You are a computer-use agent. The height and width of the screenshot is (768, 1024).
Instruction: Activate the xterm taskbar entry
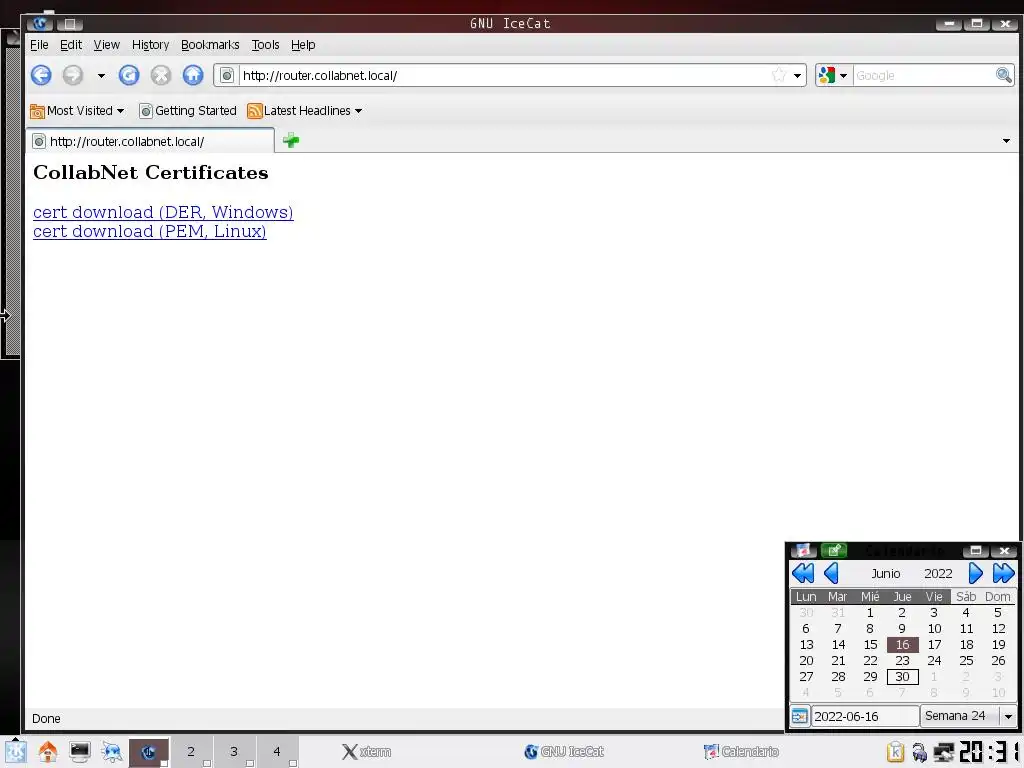[x=366, y=752]
